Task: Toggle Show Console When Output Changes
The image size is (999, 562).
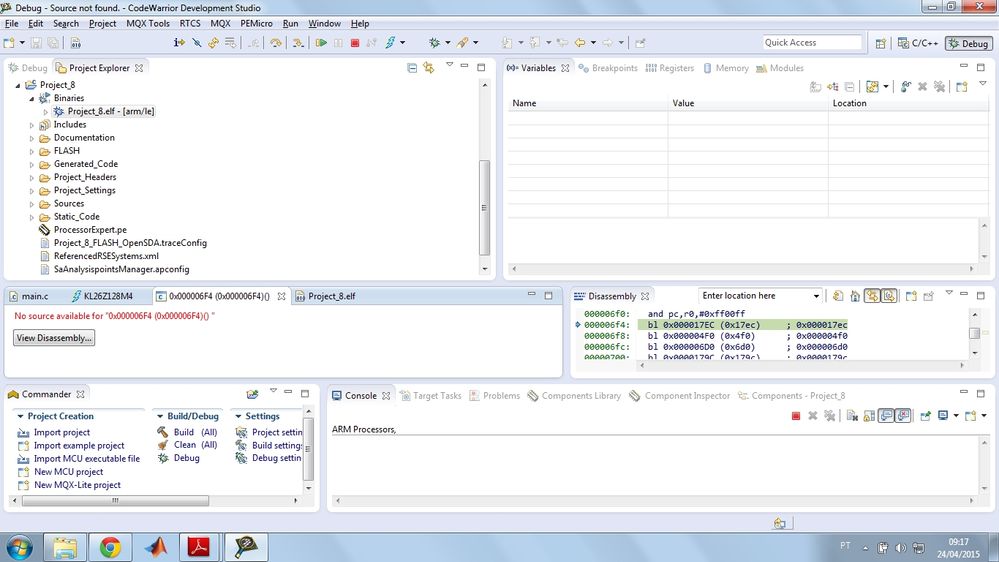Action: pos(886,416)
